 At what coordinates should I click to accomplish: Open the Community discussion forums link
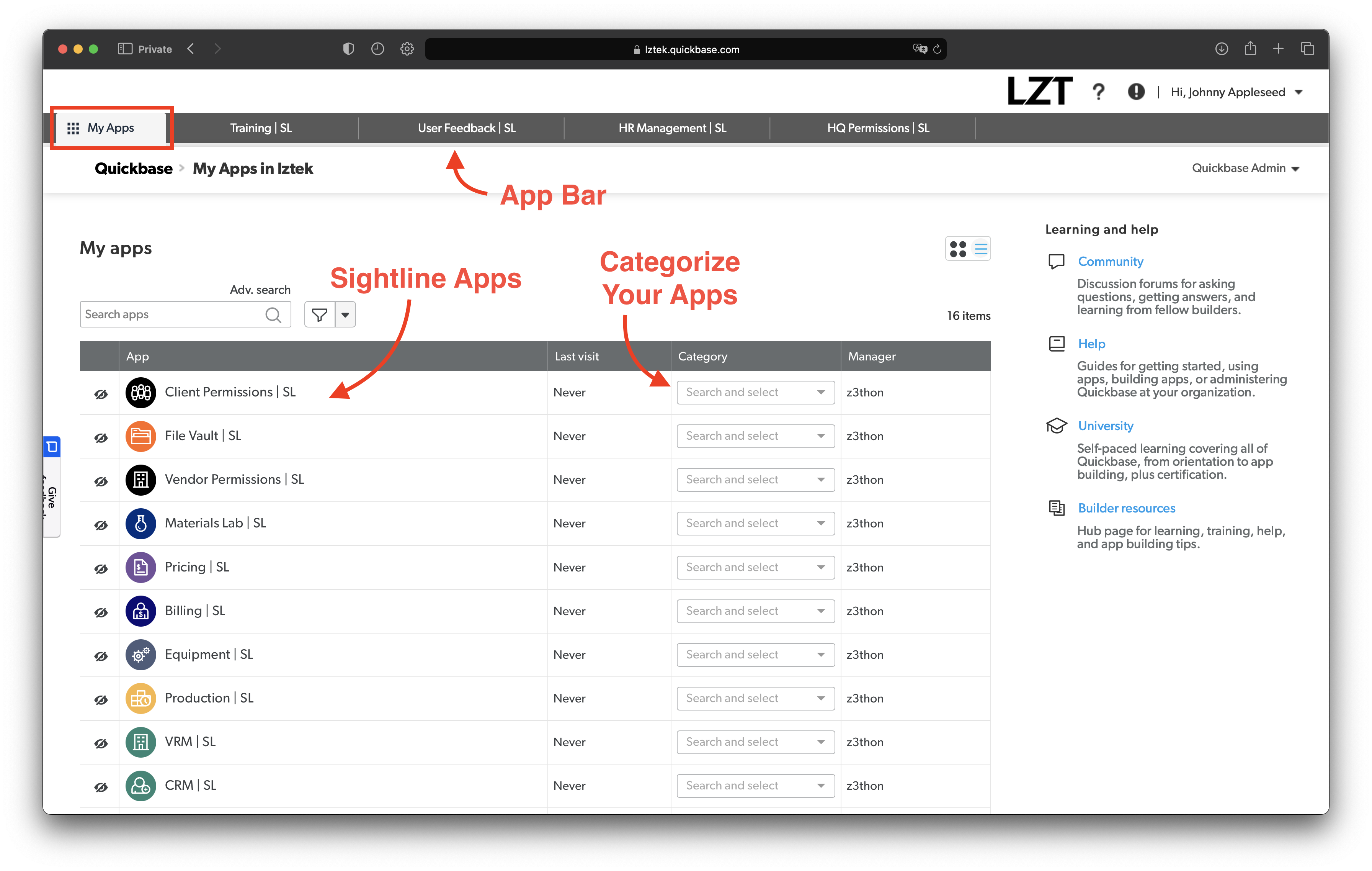[x=1110, y=261]
